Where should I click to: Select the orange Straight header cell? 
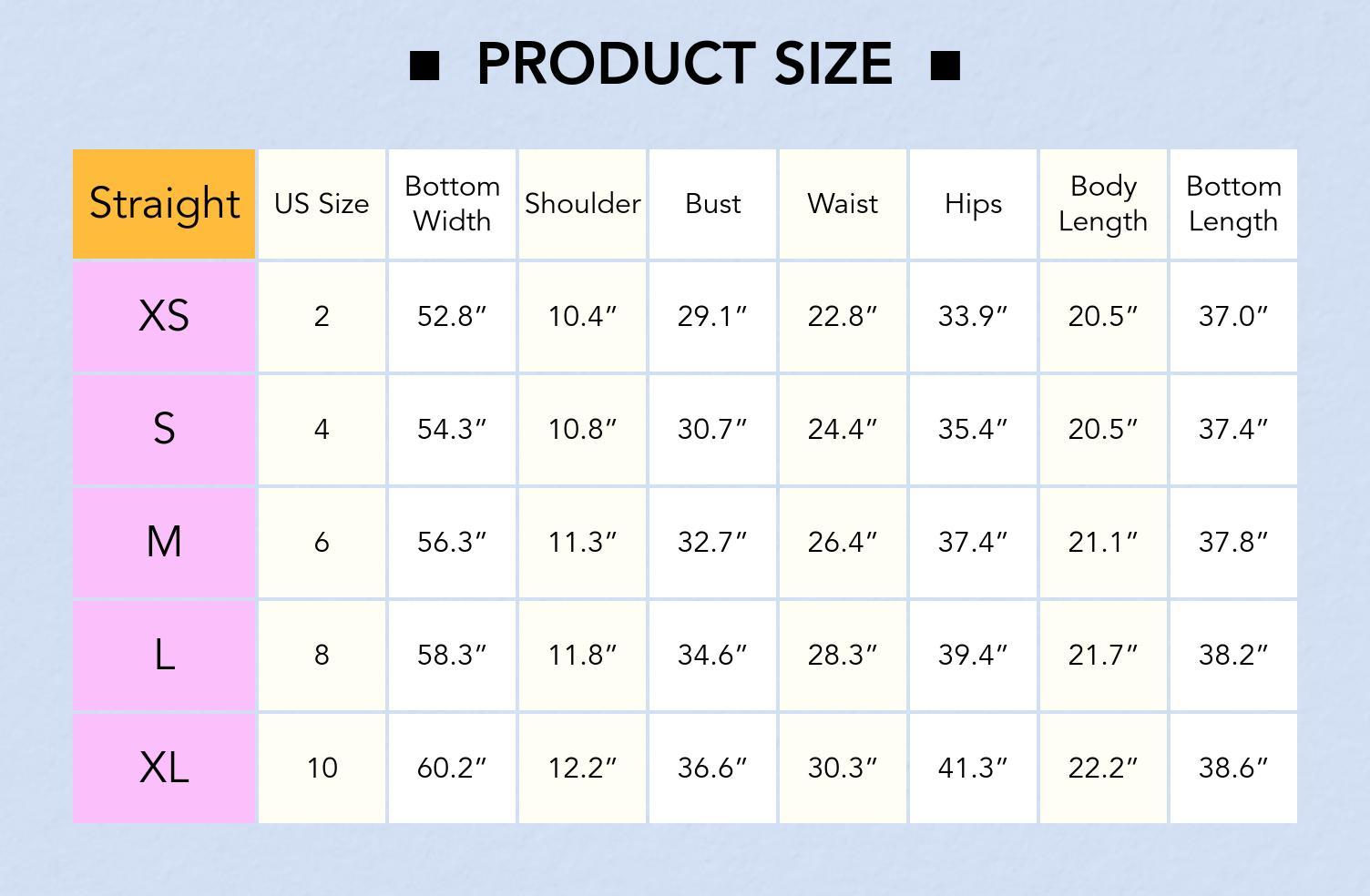tap(164, 203)
